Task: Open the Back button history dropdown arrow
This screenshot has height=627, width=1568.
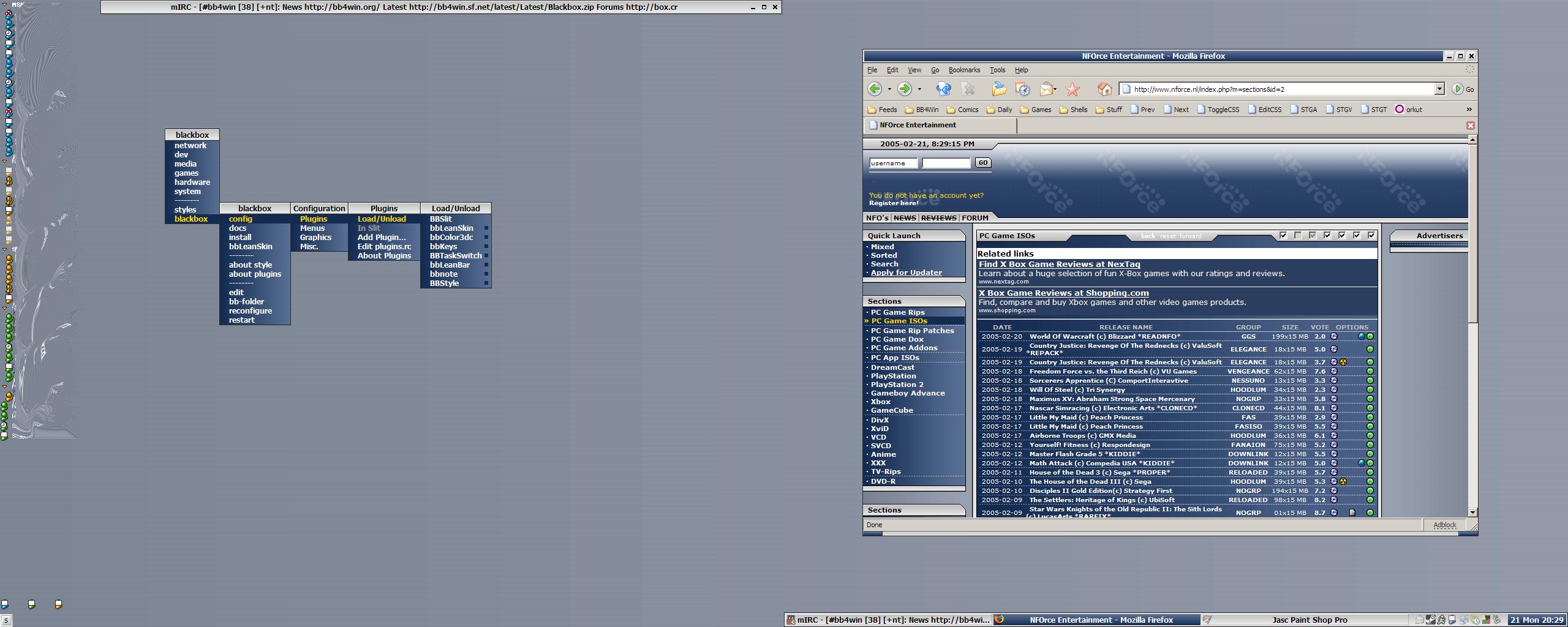Action: 889,89
